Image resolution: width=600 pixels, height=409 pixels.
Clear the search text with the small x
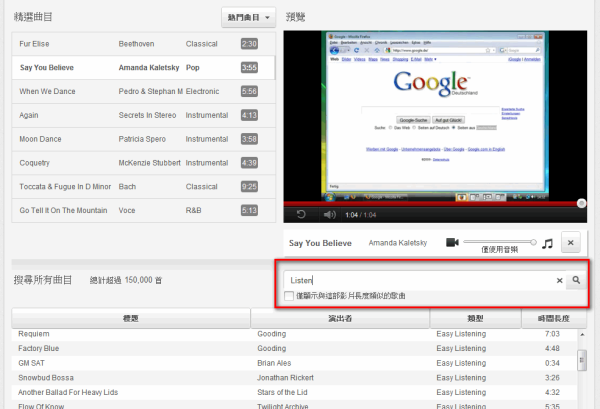pos(559,281)
